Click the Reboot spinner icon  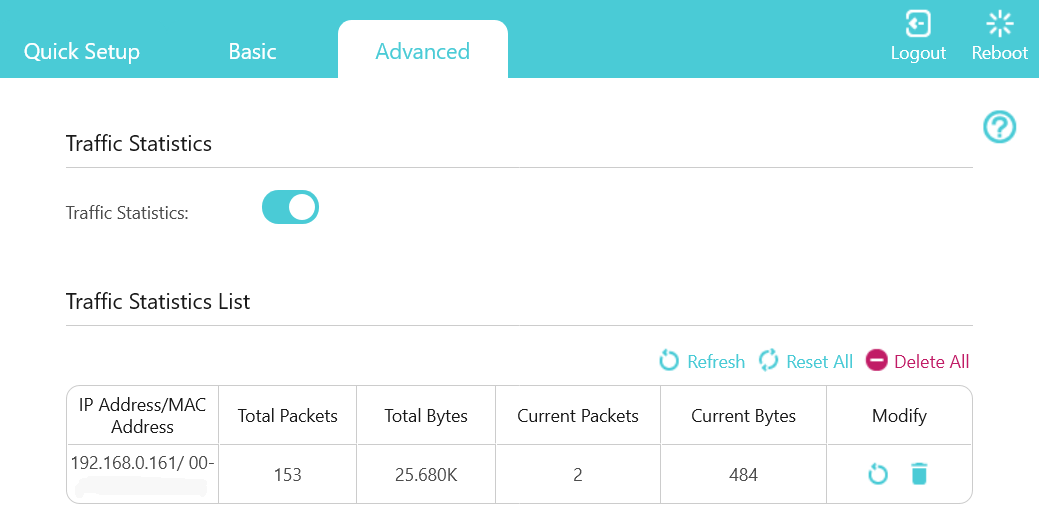click(x=999, y=23)
